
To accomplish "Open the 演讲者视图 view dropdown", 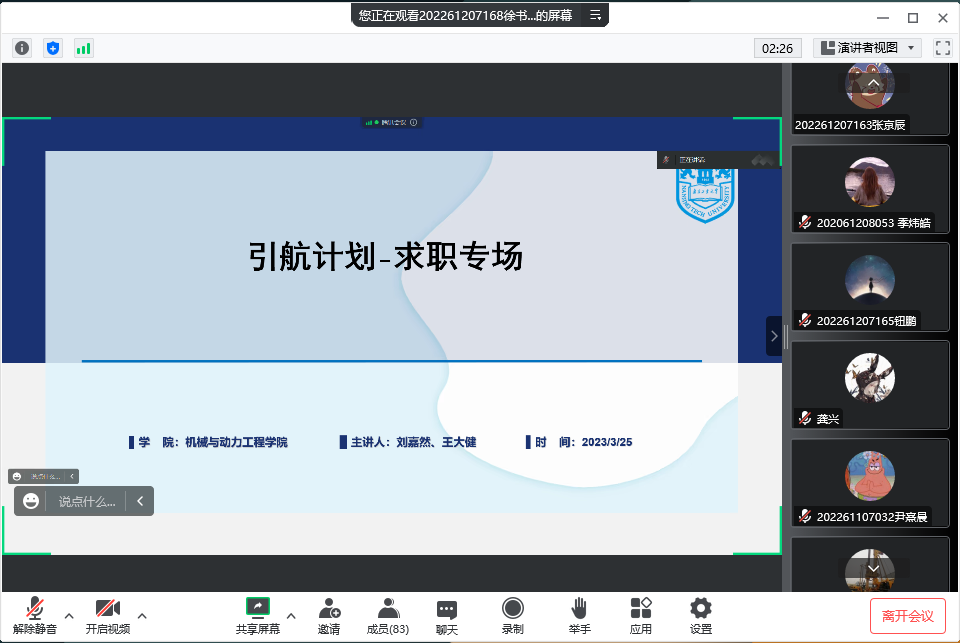I will (x=866, y=47).
